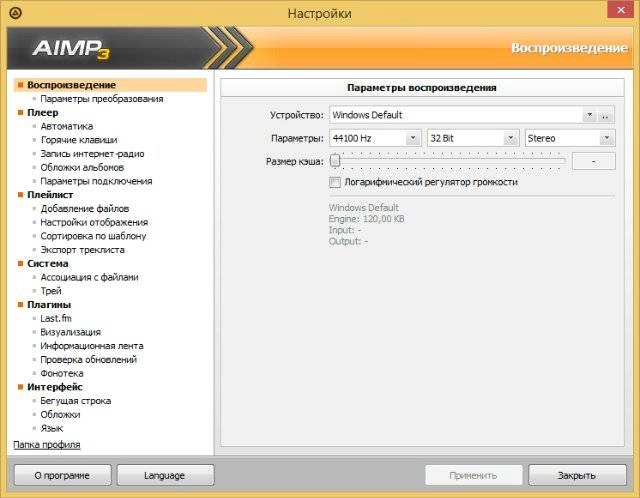640x498 pixels.
Task: Open Горячие клавиши settings
Action: [79, 140]
